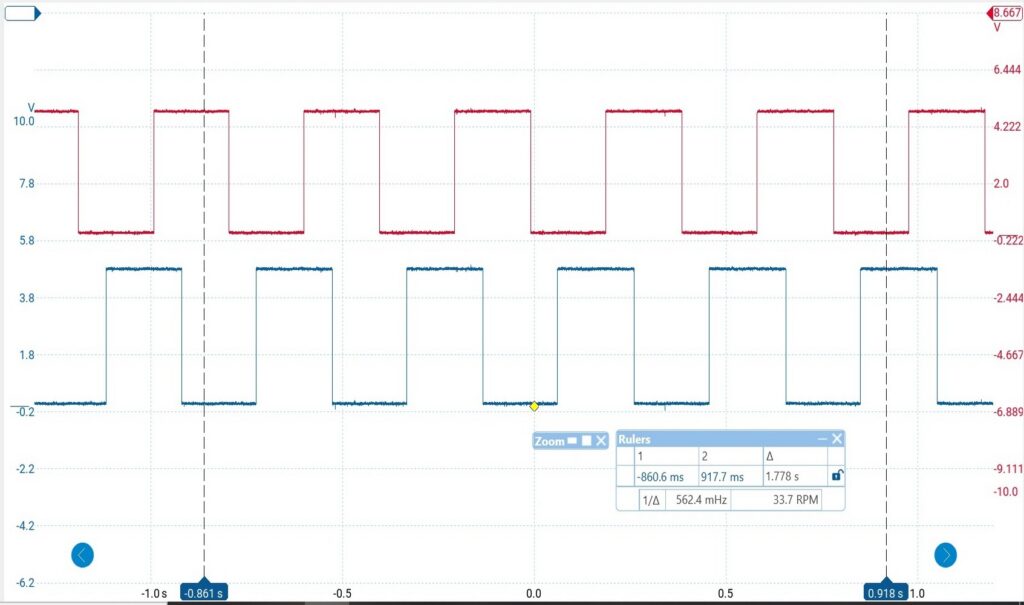The height and width of the screenshot is (605, 1024).
Task: Click the red 8.667 V ruler handle
Action: (1003, 13)
